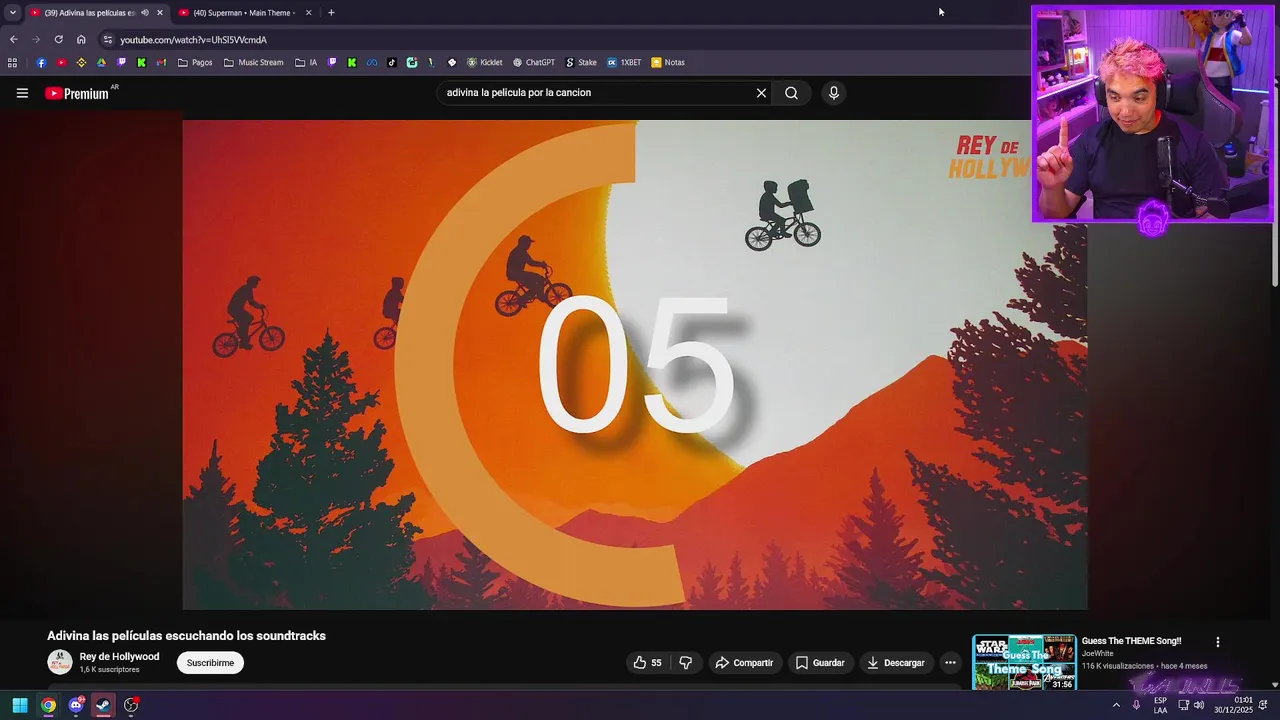Viewport: 1280px width, 720px height.
Task: Dislike the video with thumbs down
Action: tap(686, 662)
